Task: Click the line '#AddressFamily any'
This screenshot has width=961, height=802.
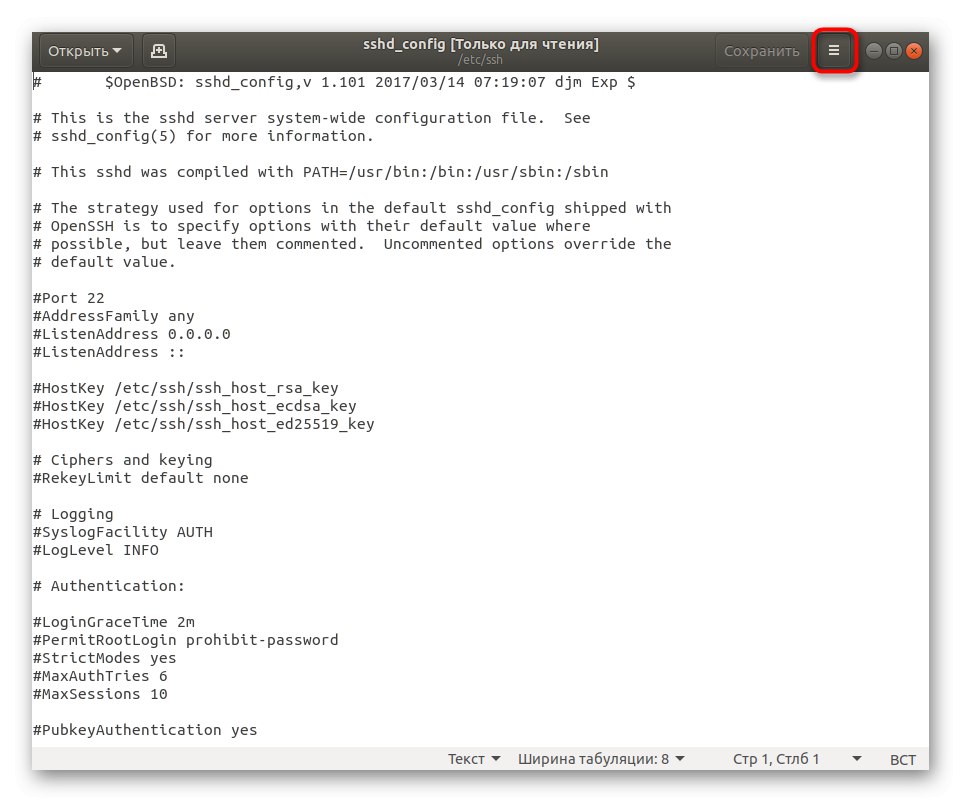Action: [x=113, y=316]
